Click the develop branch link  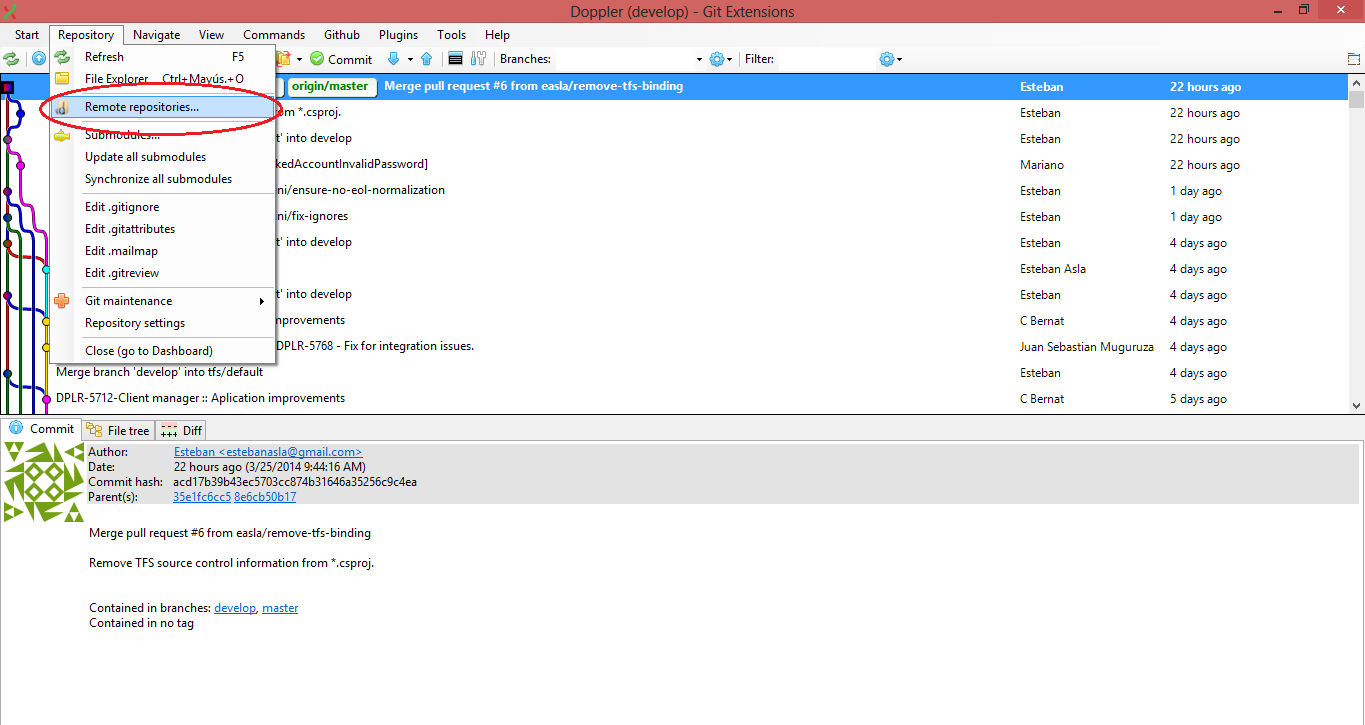pyautogui.click(x=235, y=608)
